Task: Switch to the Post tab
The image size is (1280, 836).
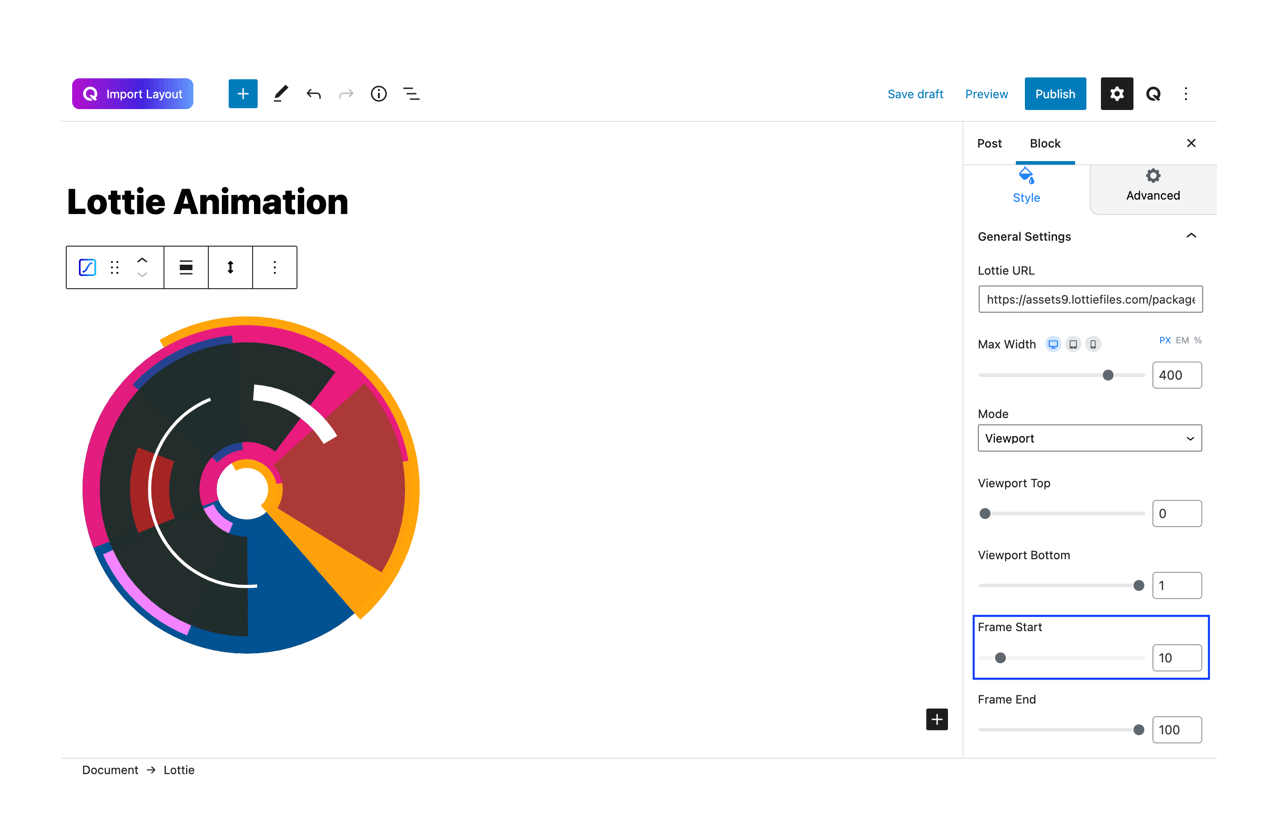Action: pyautogui.click(x=990, y=143)
